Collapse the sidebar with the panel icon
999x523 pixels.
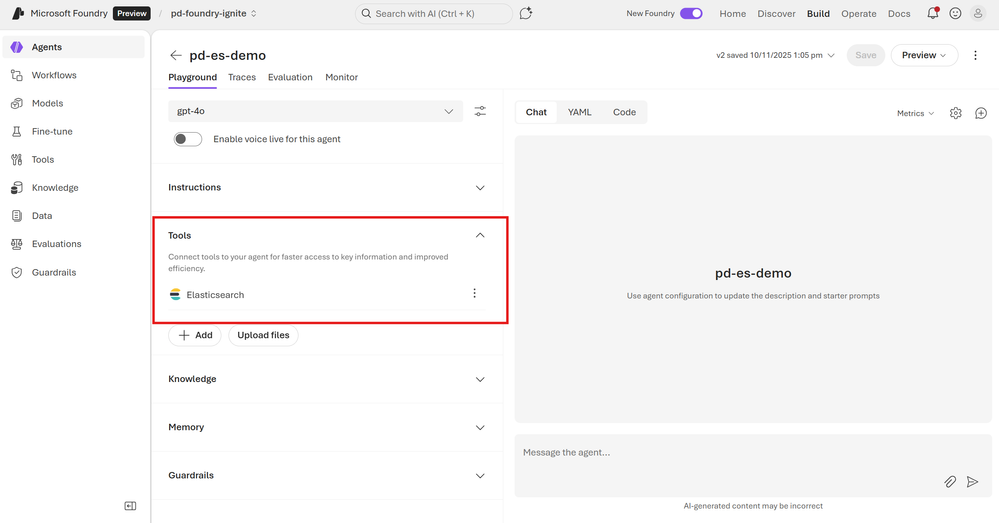pyautogui.click(x=130, y=506)
